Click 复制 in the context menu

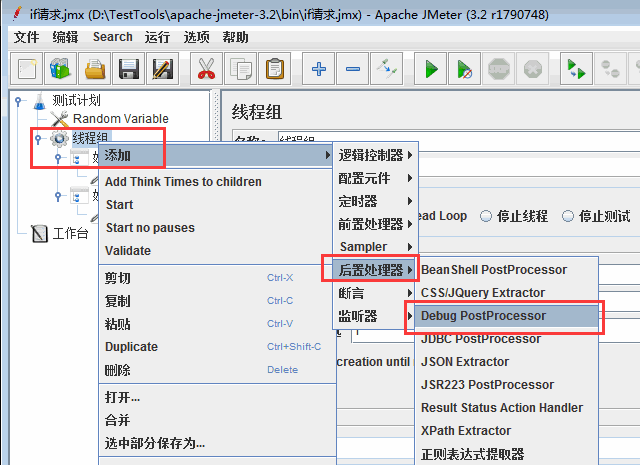[x=216, y=301]
